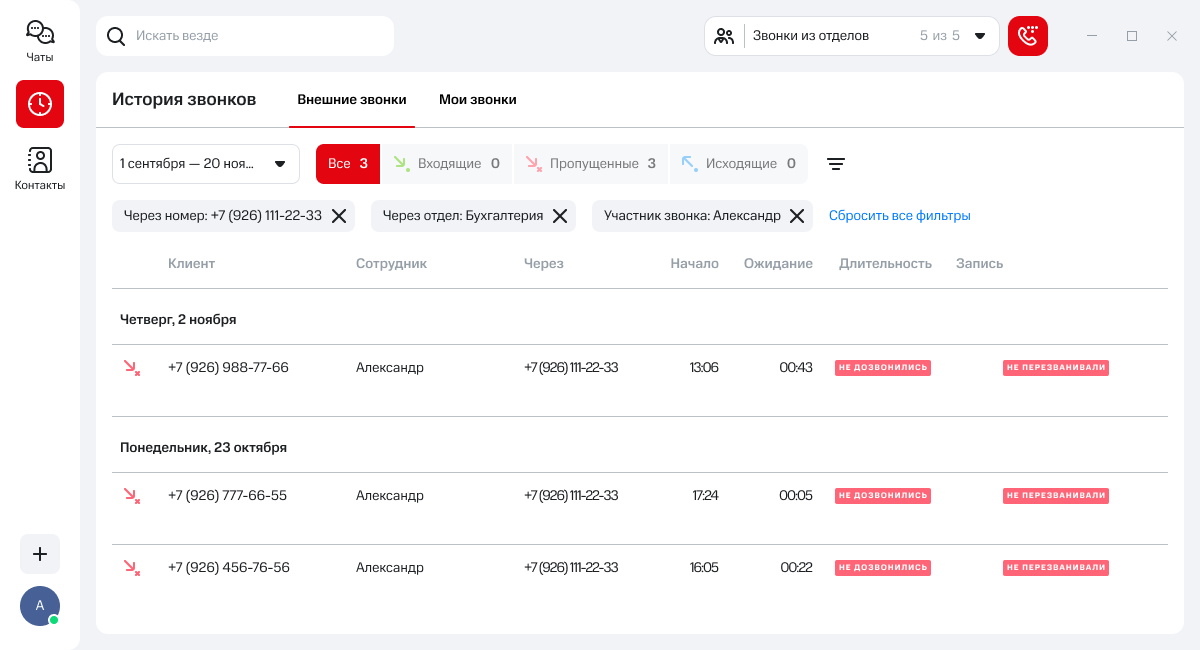This screenshot has width=1200, height=650.
Task: Click the missed call icon for +7 (926) 988-77-66
Action: pos(131,368)
